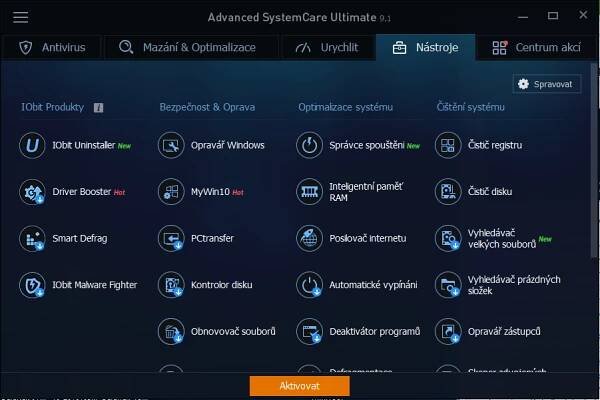Launch IObit Uninstaller icon
Image resolution: width=600 pixels, height=400 pixels.
[32, 145]
